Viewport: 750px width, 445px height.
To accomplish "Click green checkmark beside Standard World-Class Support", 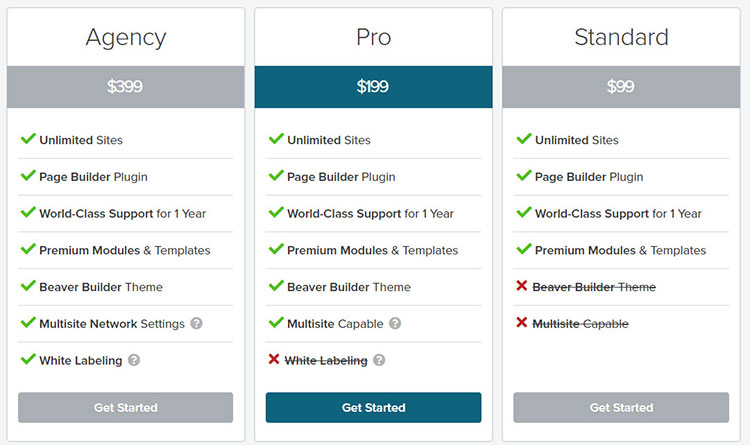I will pos(523,213).
